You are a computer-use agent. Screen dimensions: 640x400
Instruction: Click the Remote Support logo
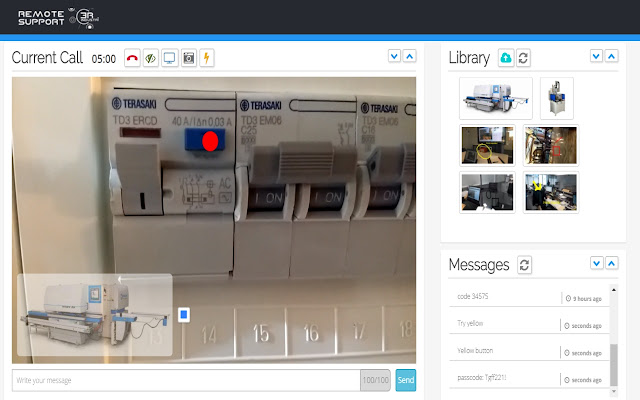58,18
